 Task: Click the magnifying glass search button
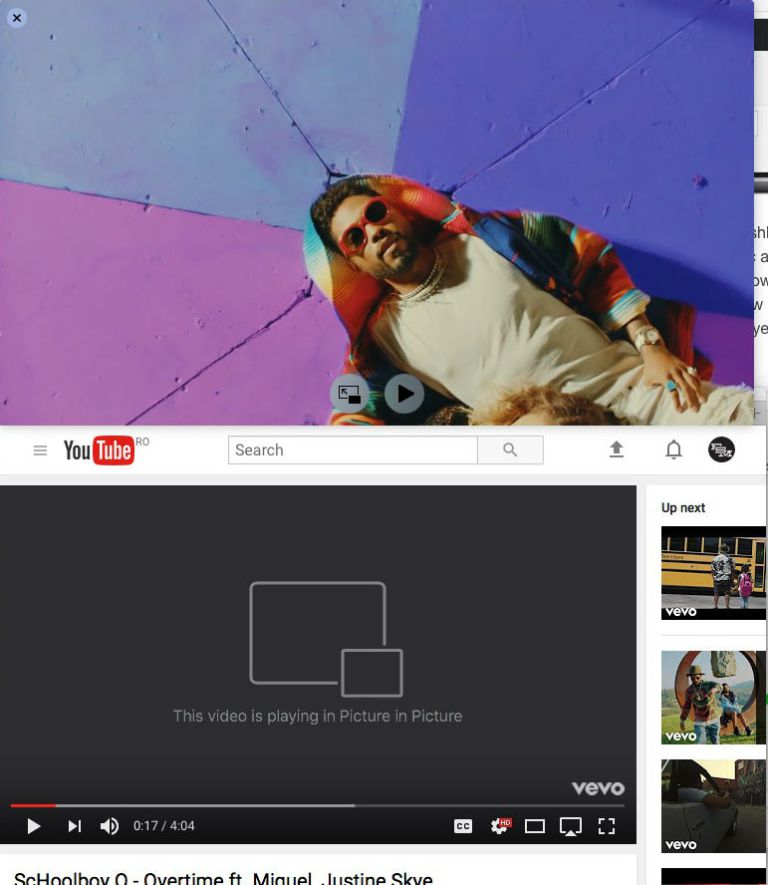[x=510, y=450]
